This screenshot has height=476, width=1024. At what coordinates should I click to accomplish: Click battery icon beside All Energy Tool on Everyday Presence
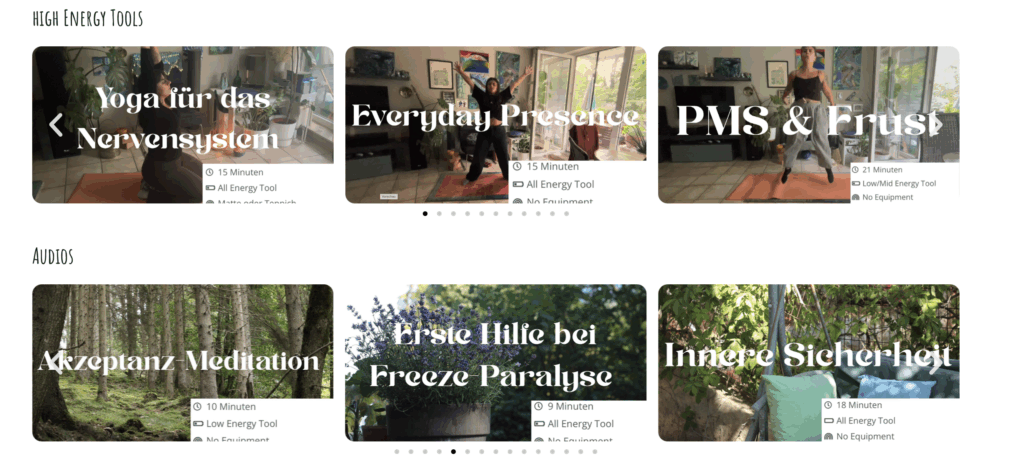[518, 184]
